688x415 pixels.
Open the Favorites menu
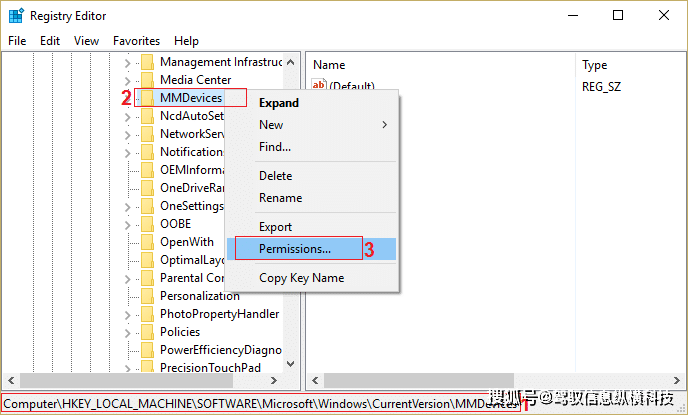point(136,41)
